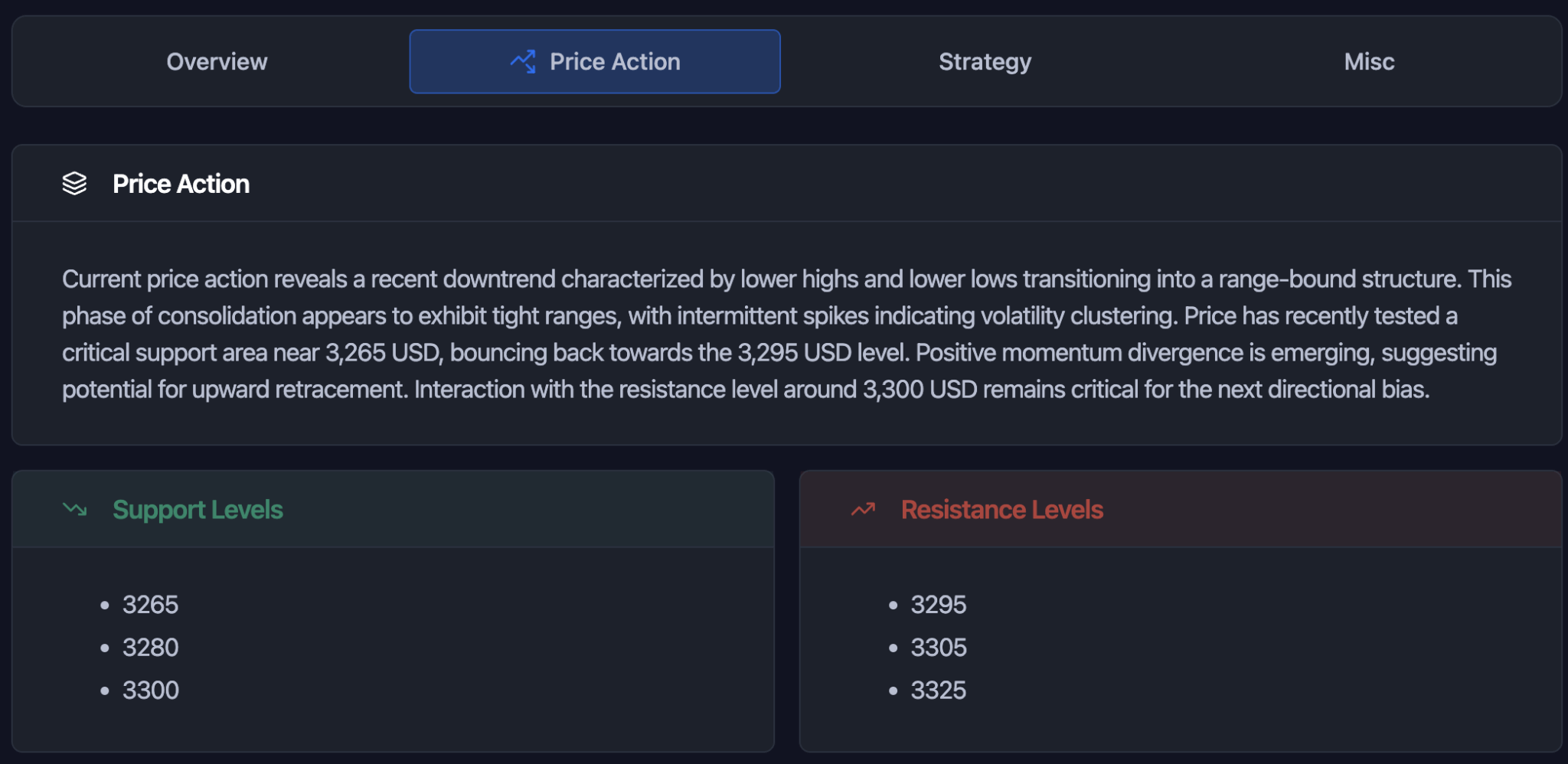Click the Support Levels card header

pyautogui.click(x=198, y=508)
